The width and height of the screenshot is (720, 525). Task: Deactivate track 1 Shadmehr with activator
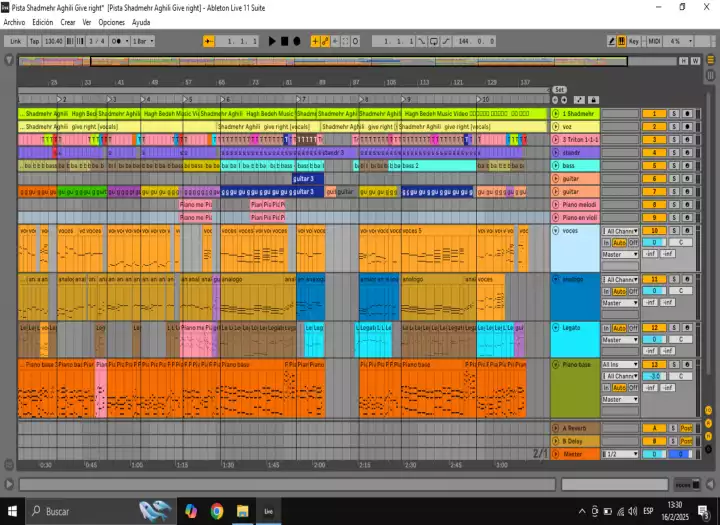click(654, 113)
